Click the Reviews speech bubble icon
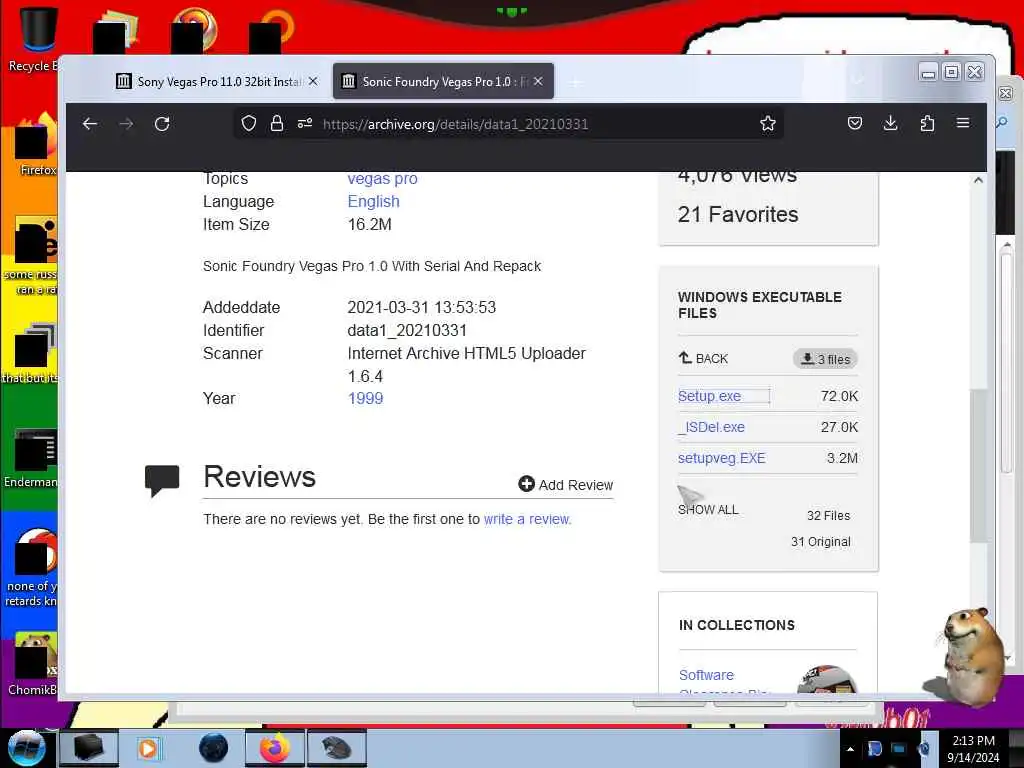The image size is (1024, 768). click(162, 481)
